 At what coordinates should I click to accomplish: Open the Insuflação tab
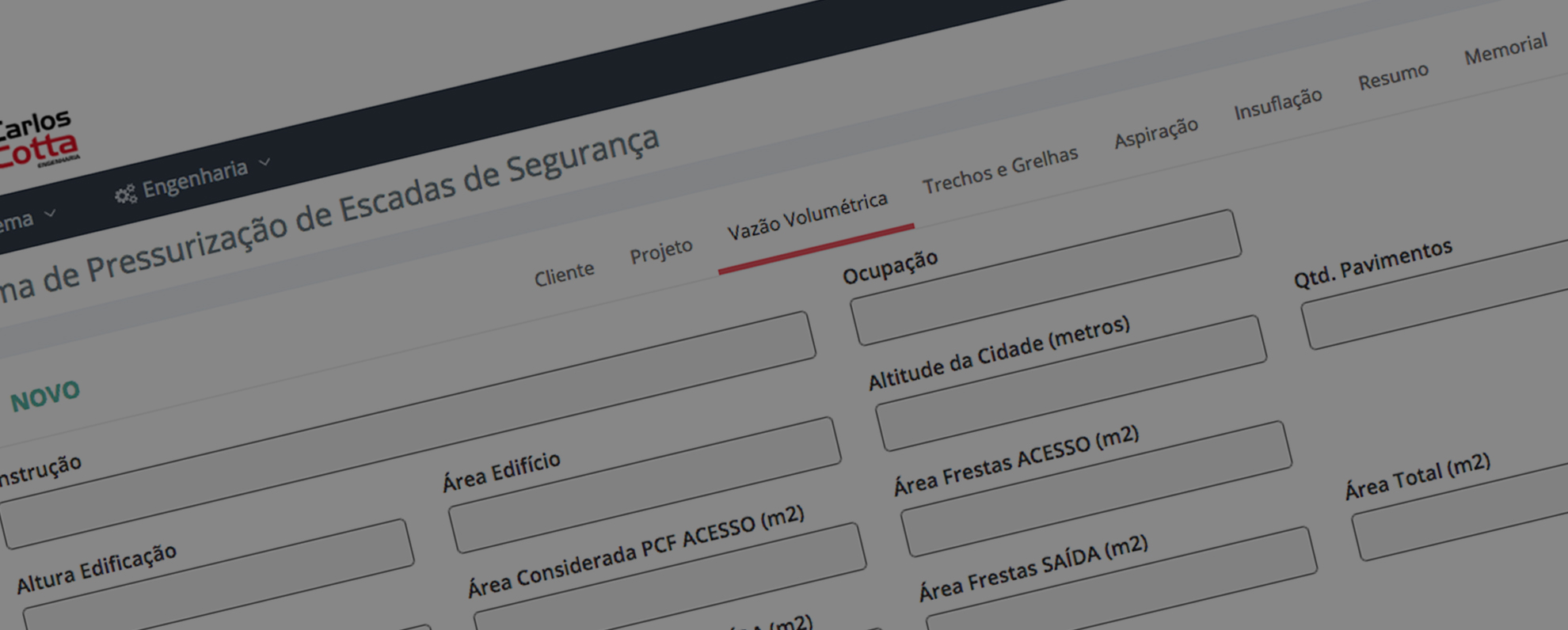coord(1278,103)
